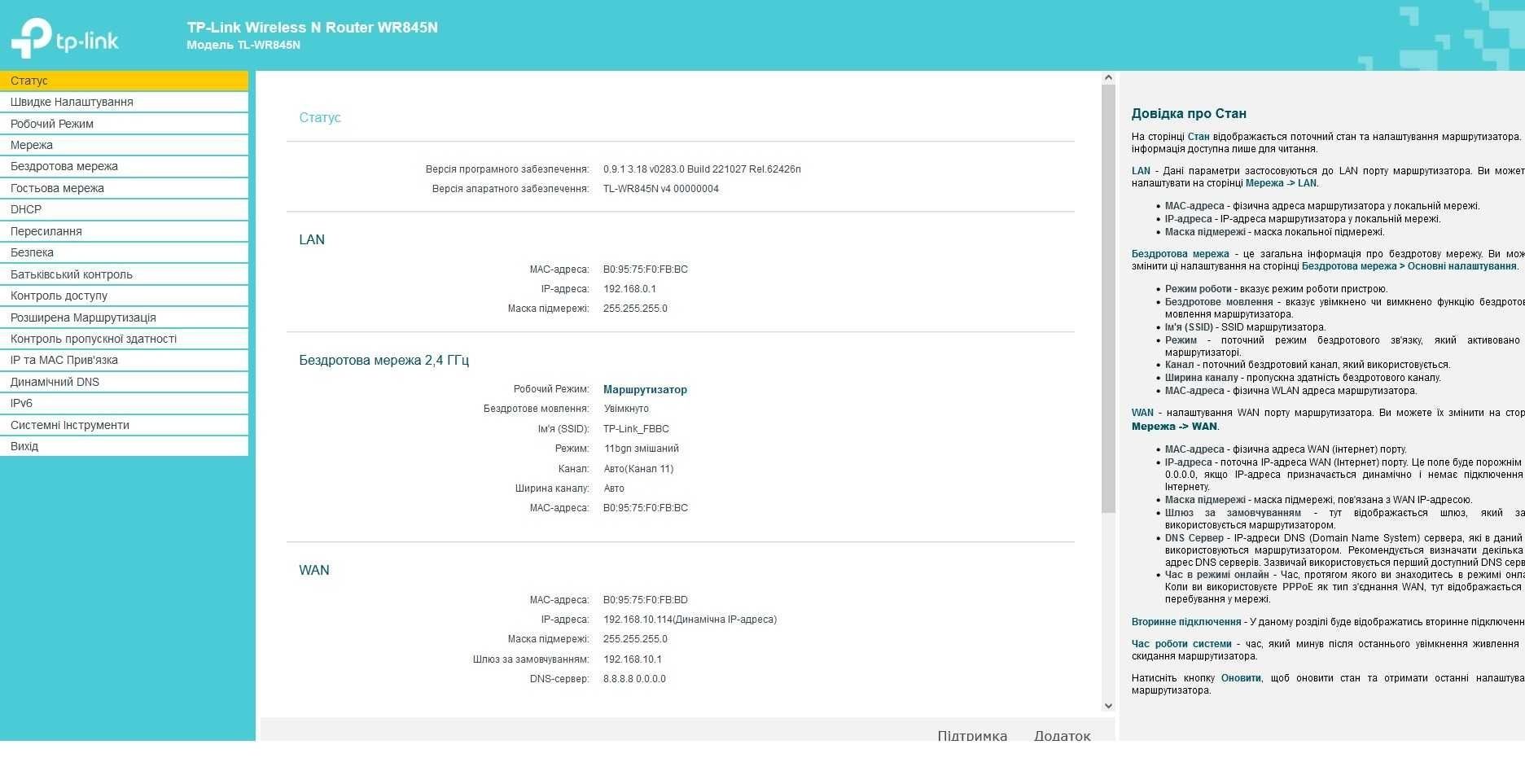Open the Статус menu item

(x=124, y=81)
